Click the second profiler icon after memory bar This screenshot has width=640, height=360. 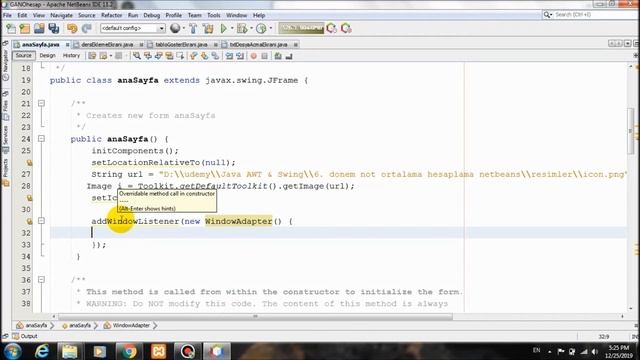tap(346, 28)
